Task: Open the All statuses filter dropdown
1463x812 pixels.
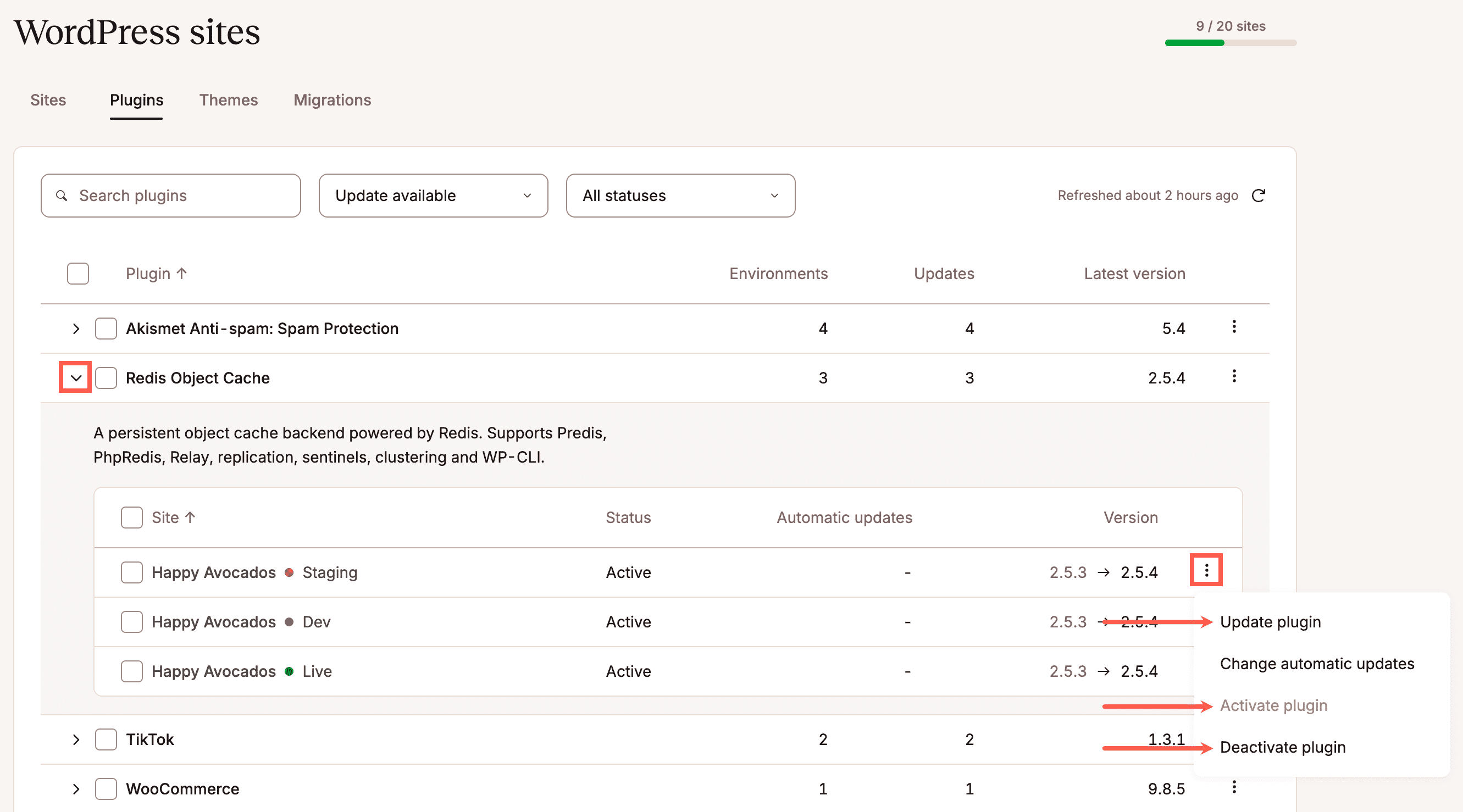Action: point(680,196)
